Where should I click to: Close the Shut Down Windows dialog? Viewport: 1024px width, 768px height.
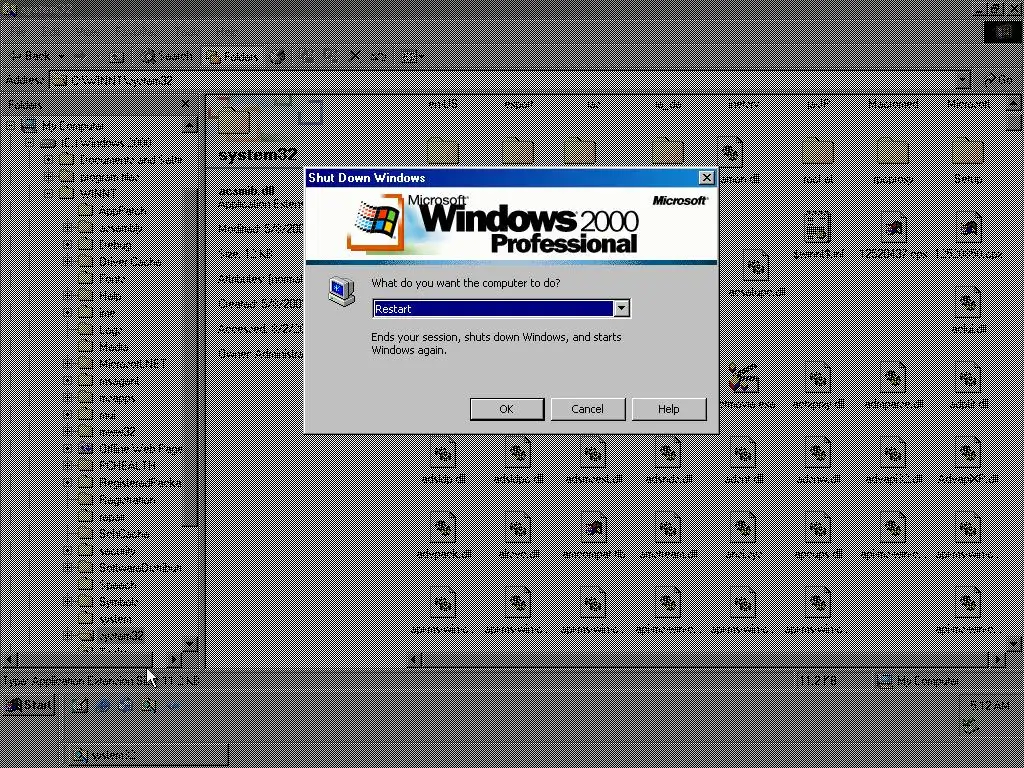[706, 178]
